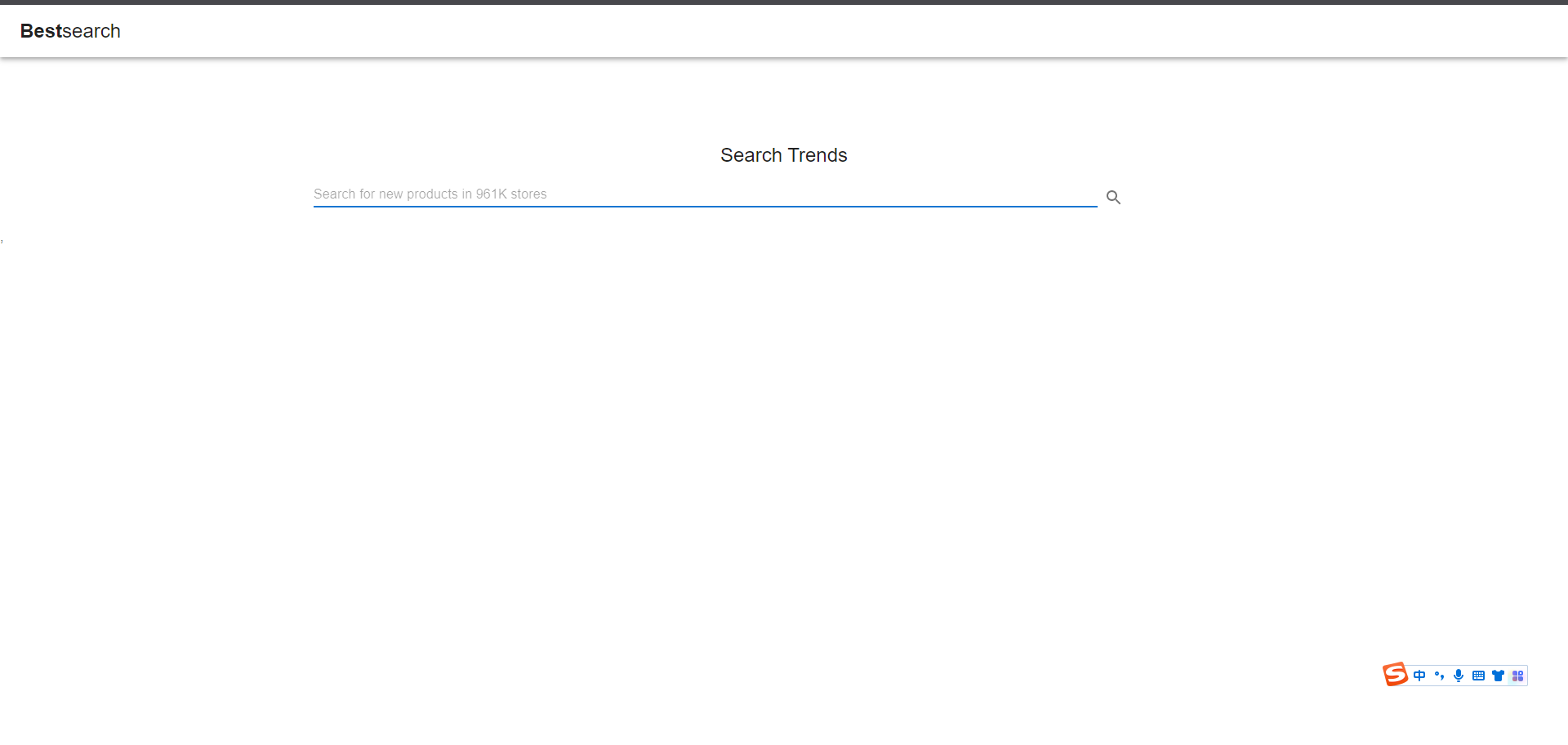Image resolution: width=1568 pixels, height=745 pixels.
Task: Click inside the Search for new products box
Action: (x=702, y=194)
